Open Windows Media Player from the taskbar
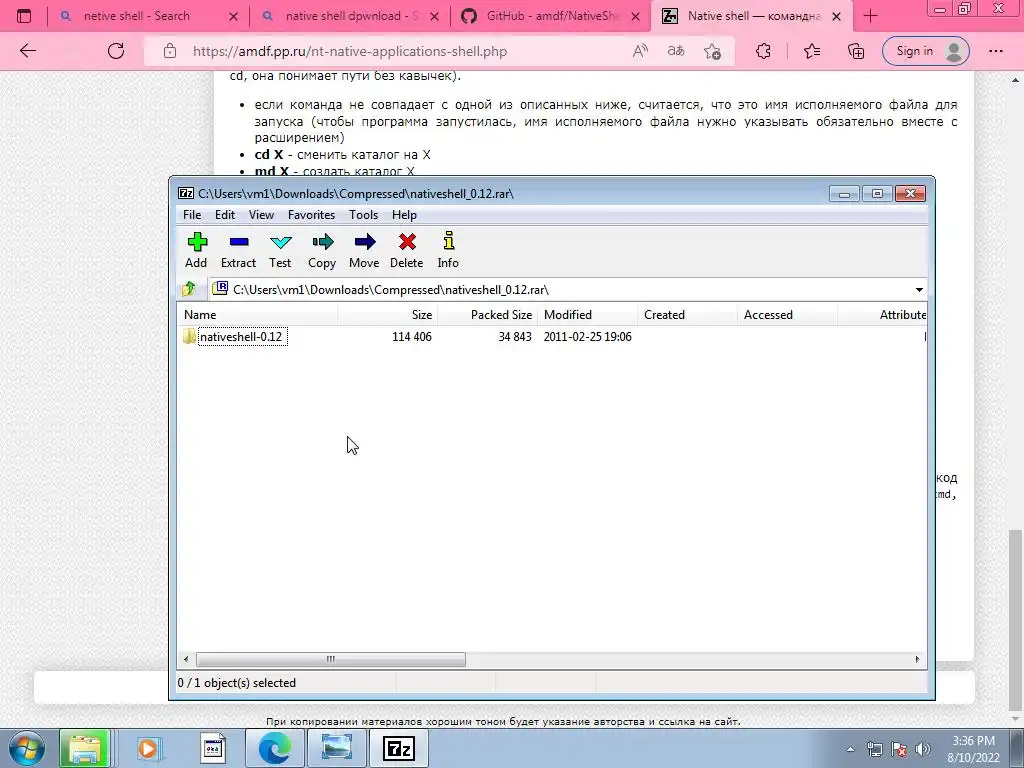 (x=148, y=748)
